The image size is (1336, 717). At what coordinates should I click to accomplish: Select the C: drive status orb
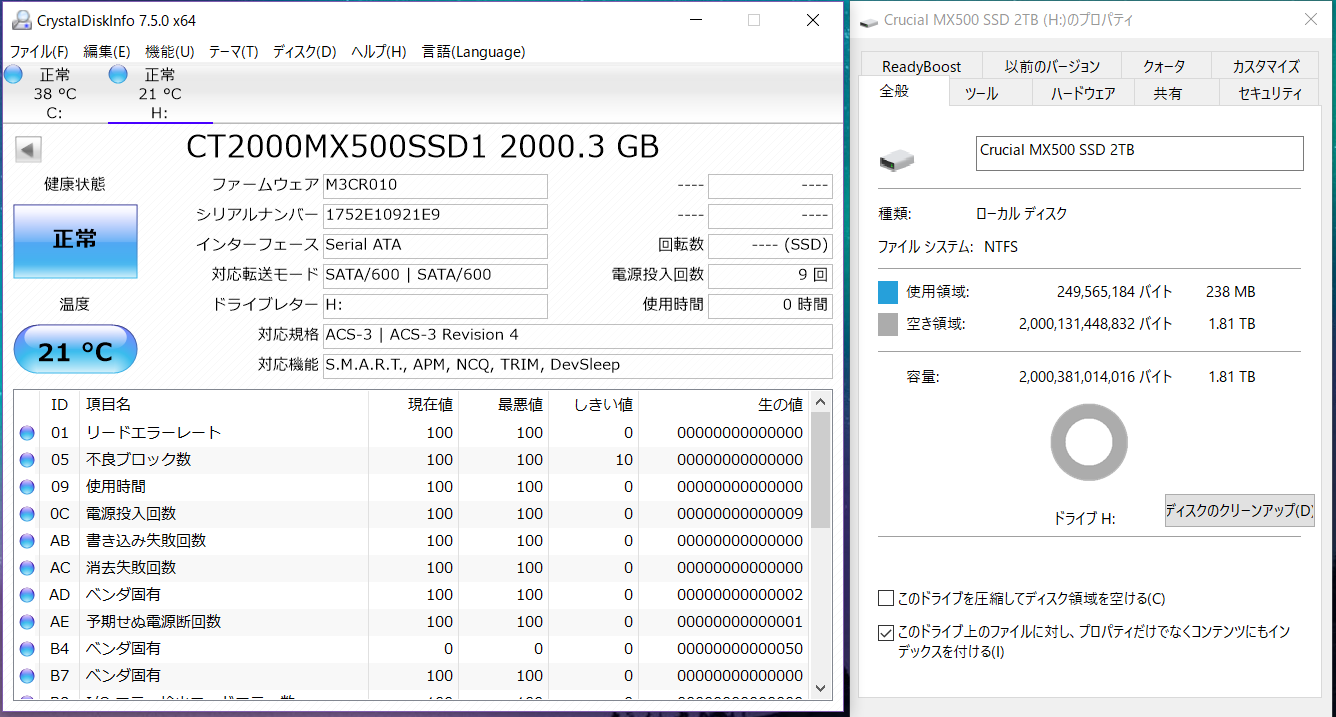[13, 74]
